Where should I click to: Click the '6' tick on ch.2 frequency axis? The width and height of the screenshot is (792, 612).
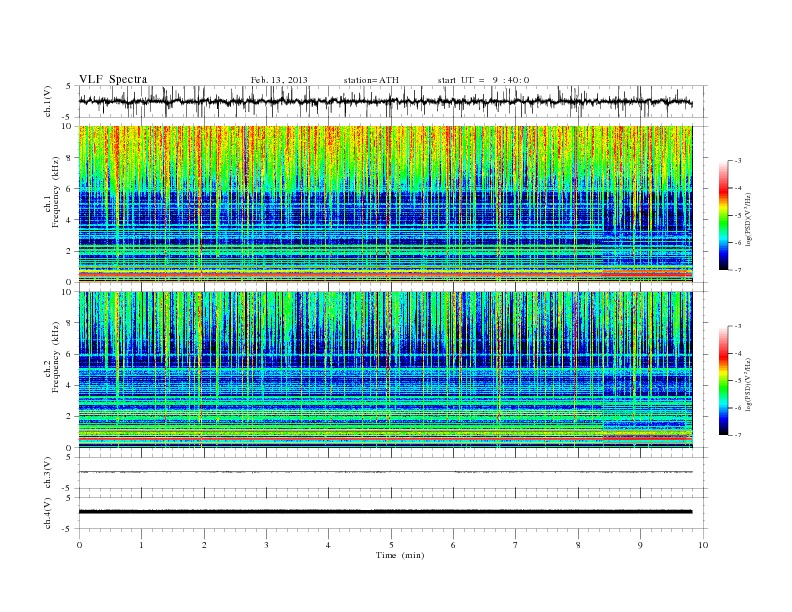(x=70, y=354)
